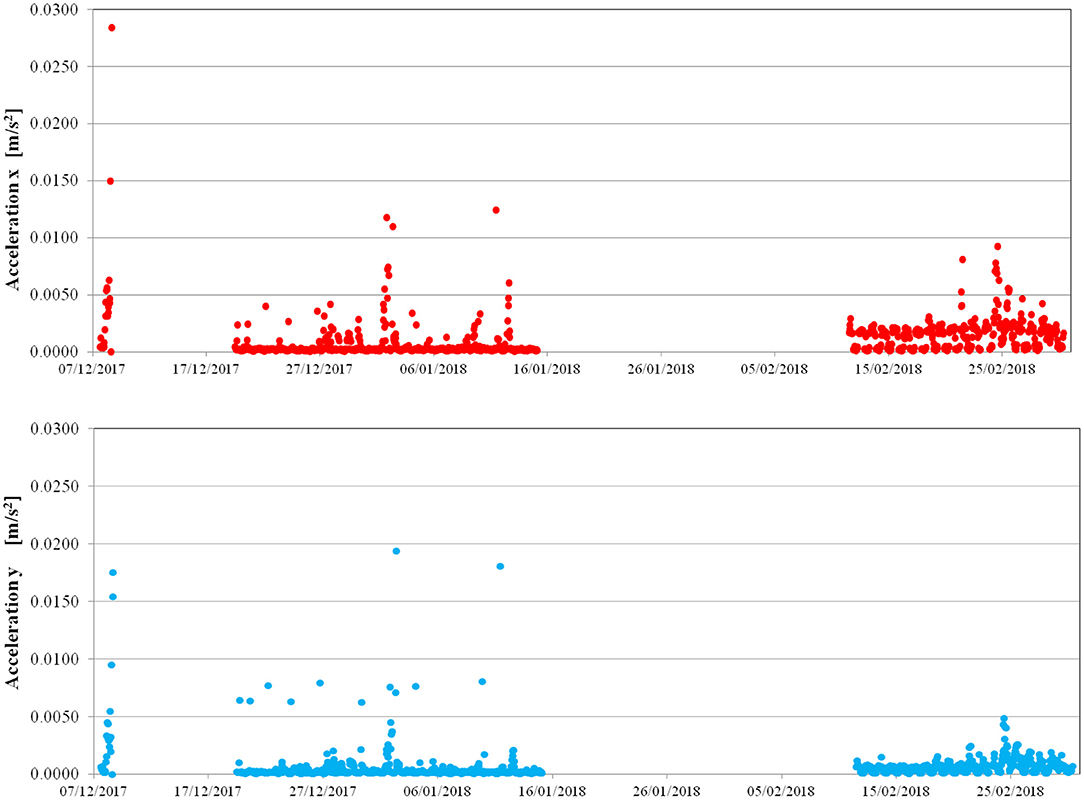The image size is (1084, 800).
Task: Click the red data point at 0.0150 level
Action: 111,181
